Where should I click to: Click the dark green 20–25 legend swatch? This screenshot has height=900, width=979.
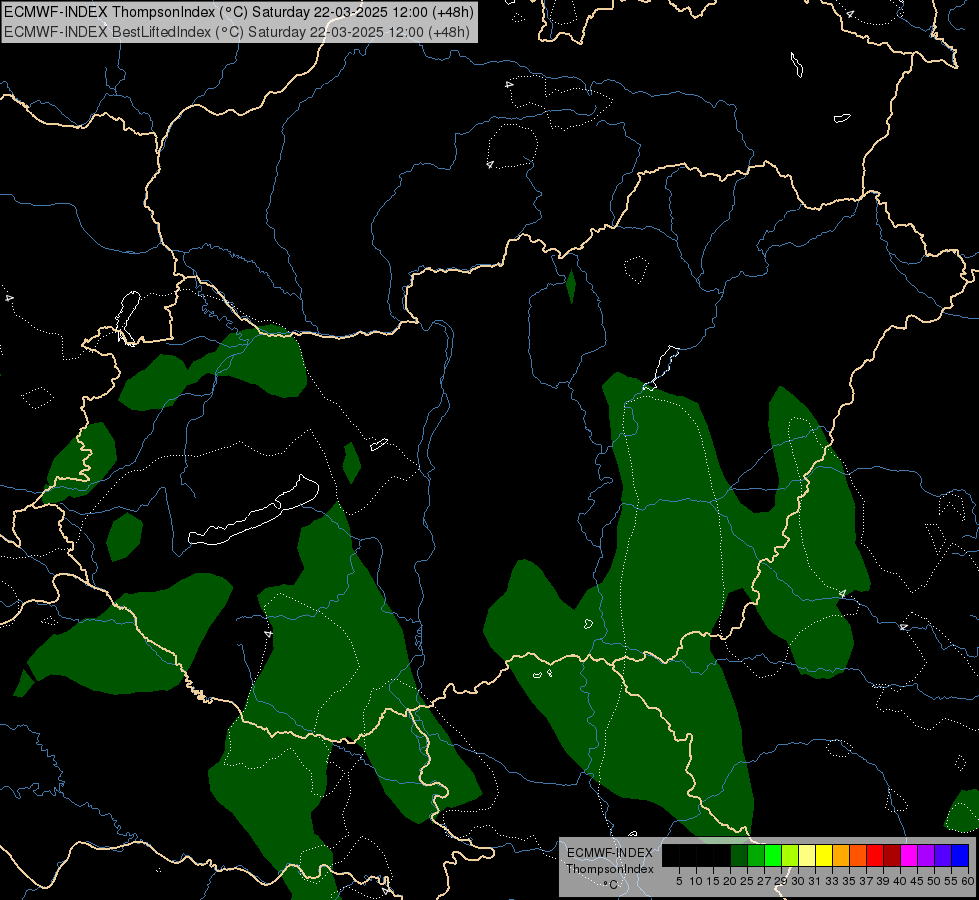(x=739, y=855)
